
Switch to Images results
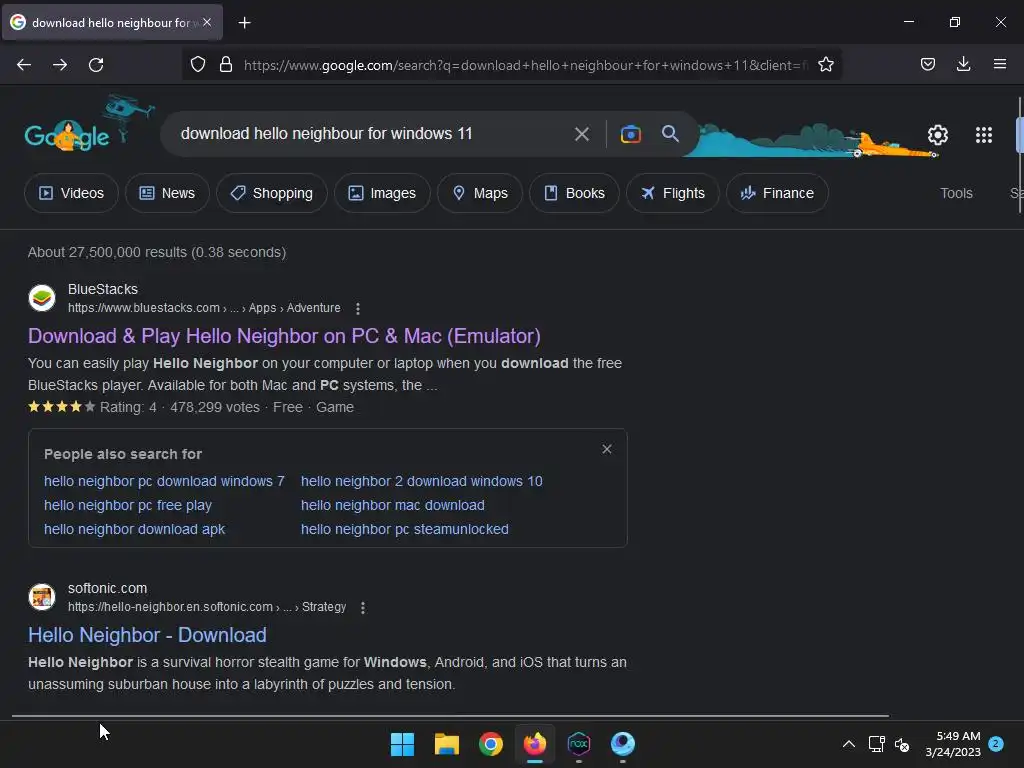click(x=382, y=193)
